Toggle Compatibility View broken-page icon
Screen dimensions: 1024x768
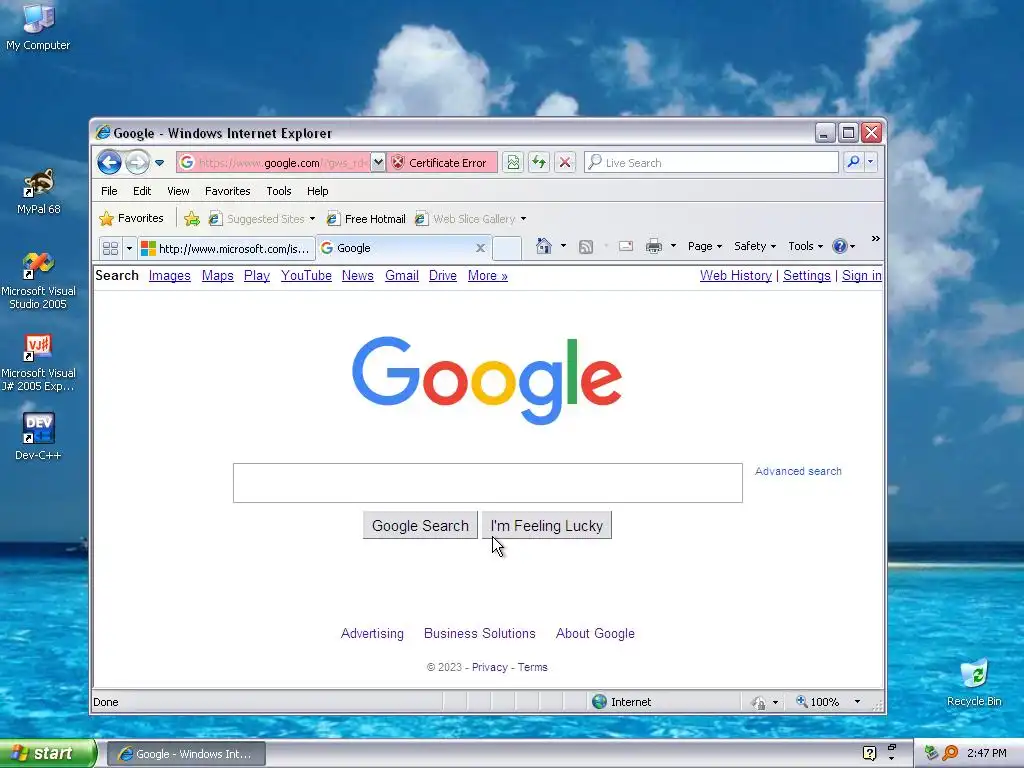click(x=513, y=162)
